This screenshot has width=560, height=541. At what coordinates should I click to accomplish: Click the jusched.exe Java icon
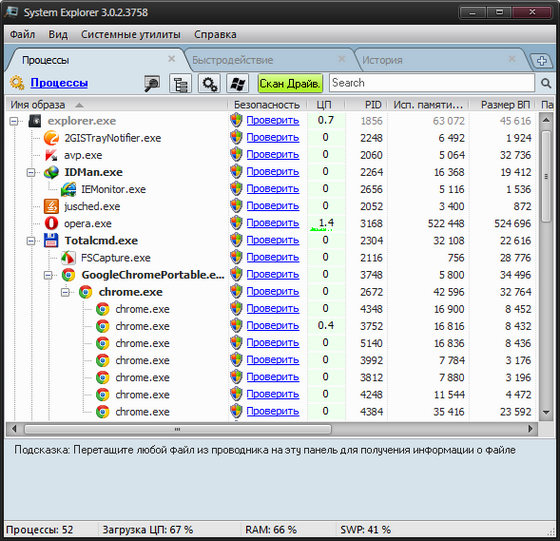click(x=51, y=206)
